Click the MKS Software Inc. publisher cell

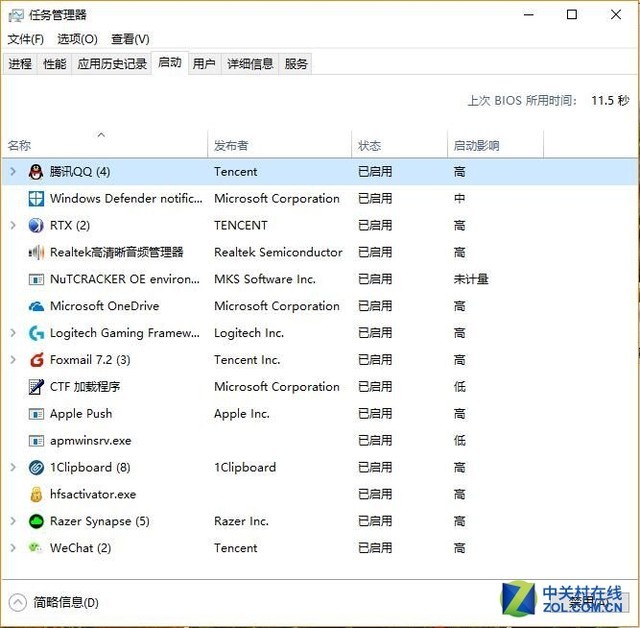265,279
